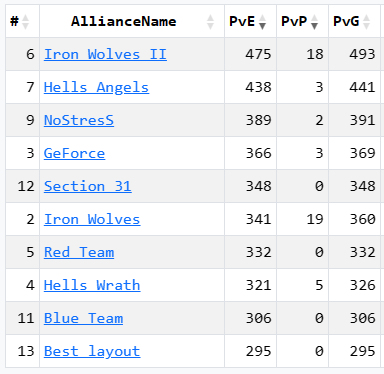The height and width of the screenshot is (374, 384).
Task: Sort table by the # column arrows
Action: click(x=26, y=22)
